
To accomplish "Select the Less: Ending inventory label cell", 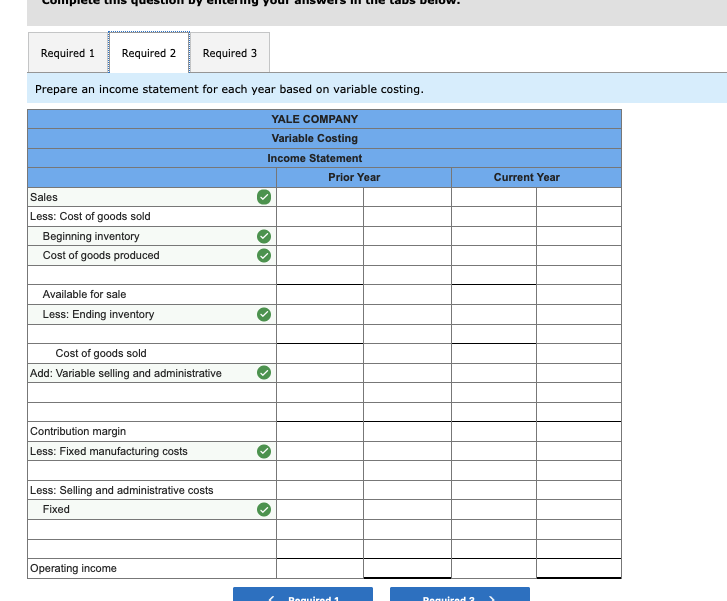I will 152,314.
